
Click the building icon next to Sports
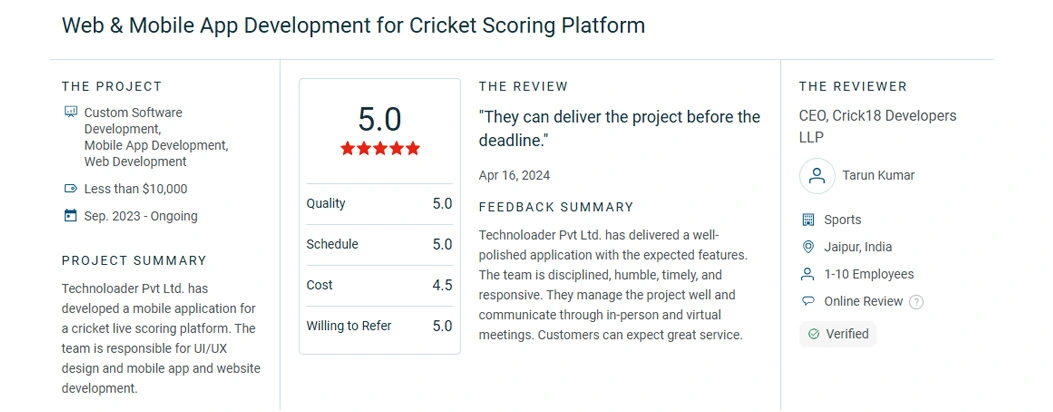[x=809, y=219]
